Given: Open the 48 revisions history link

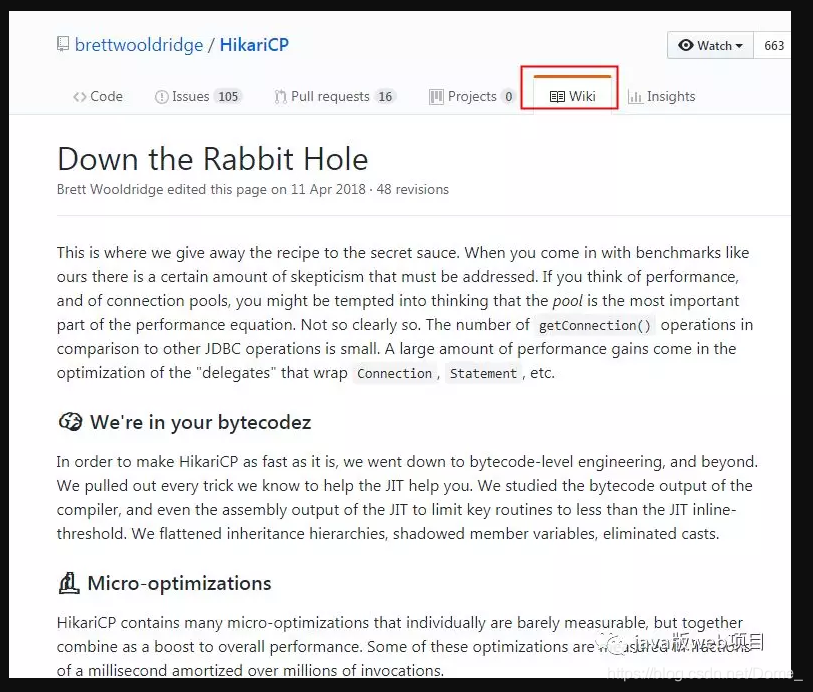Looking at the screenshot, I should coord(412,189).
